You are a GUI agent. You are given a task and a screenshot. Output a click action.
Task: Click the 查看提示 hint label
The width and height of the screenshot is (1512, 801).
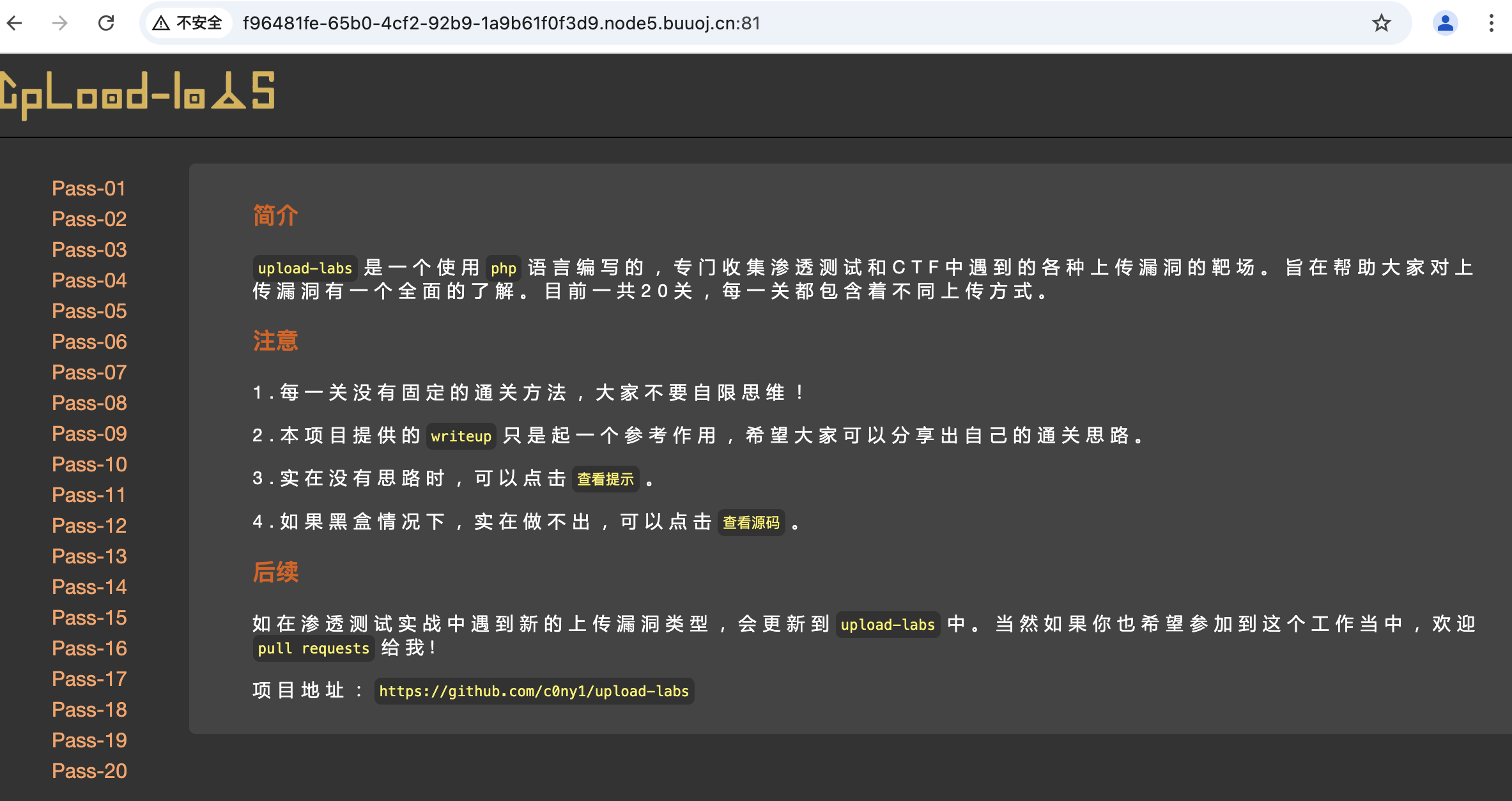point(605,479)
